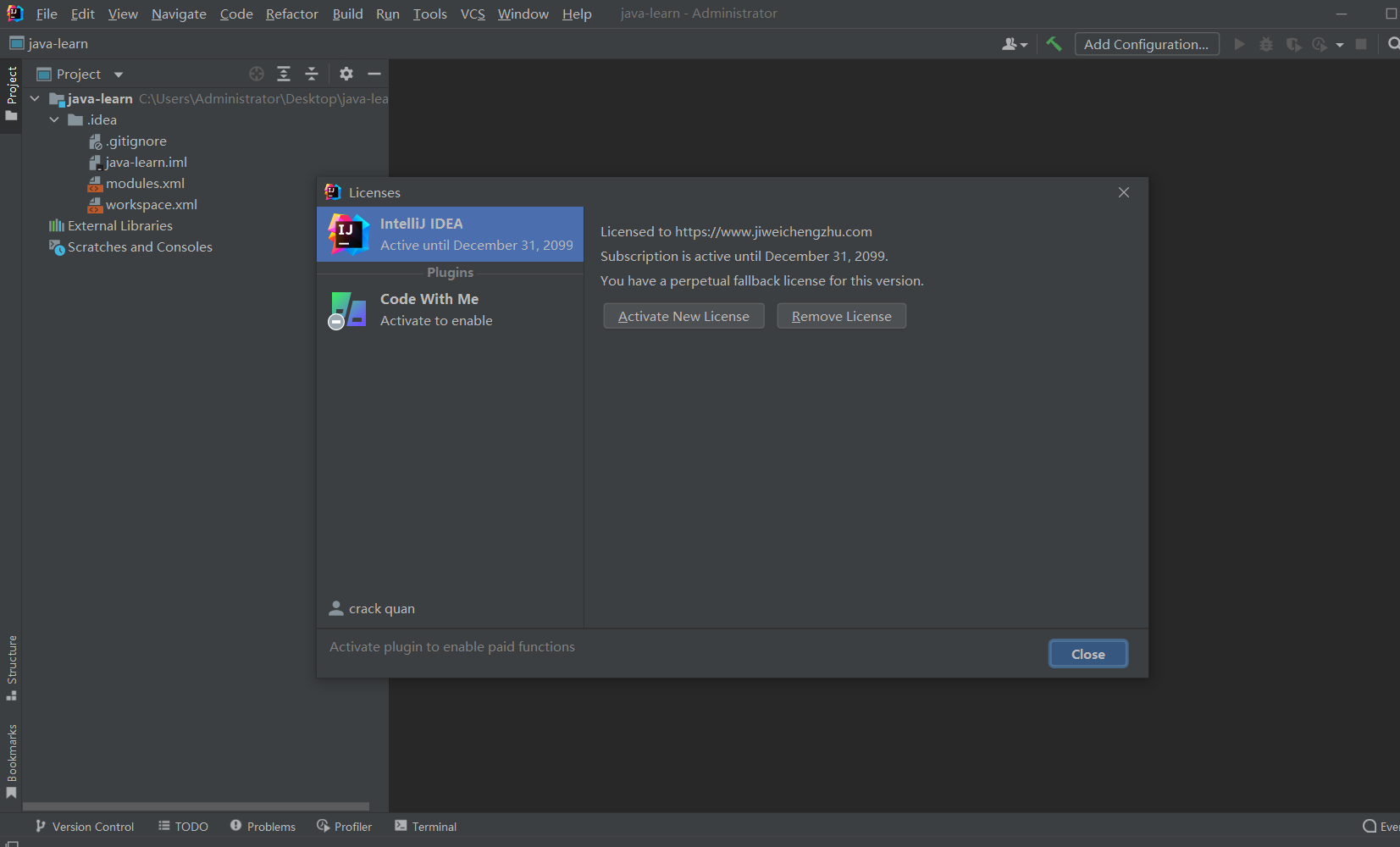Select the modules.xml file
Screen dimensions: 1400x847
(136, 183)
